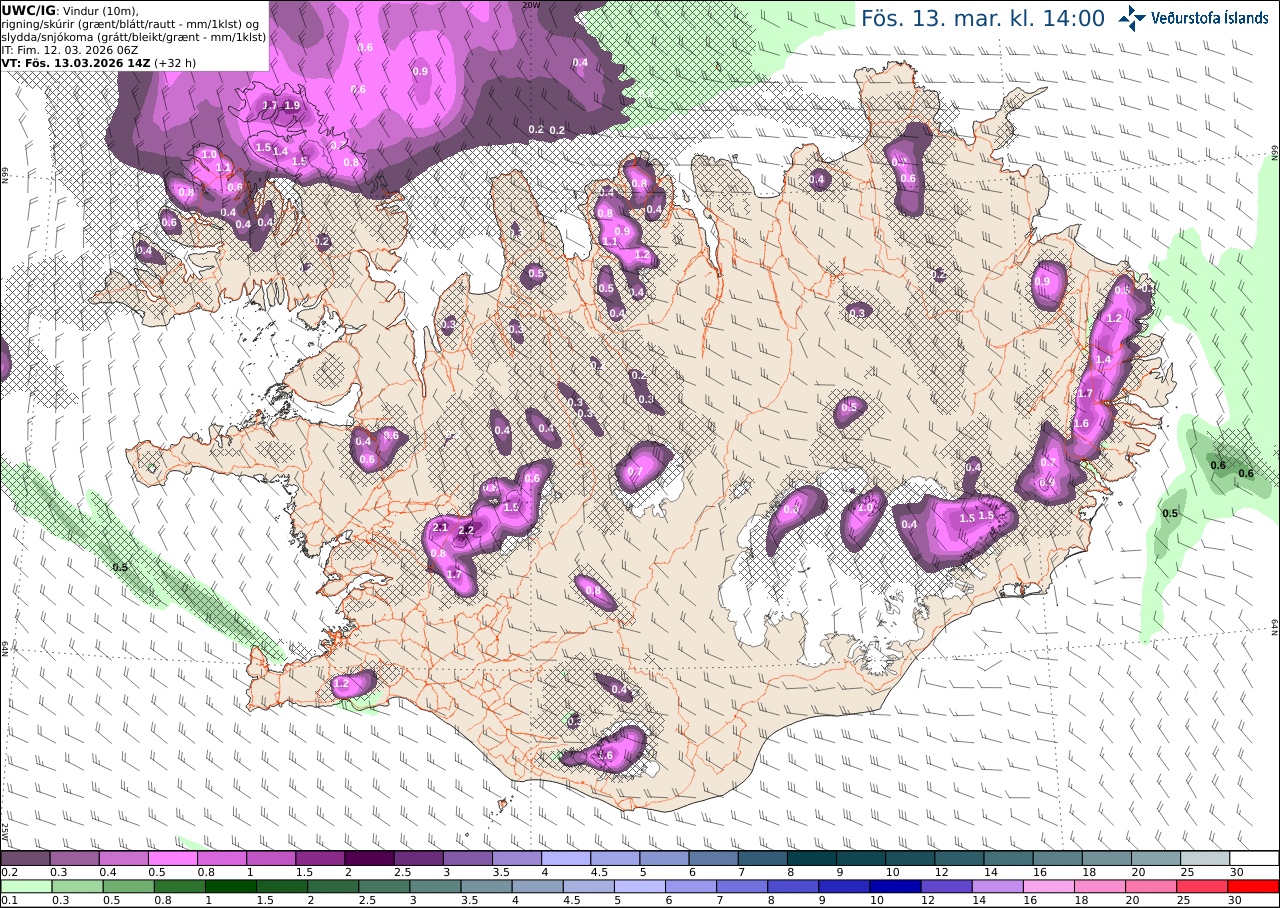
Task: Click the '25W' longitude label at the bottom-left edge
Action: pos(5,830)
